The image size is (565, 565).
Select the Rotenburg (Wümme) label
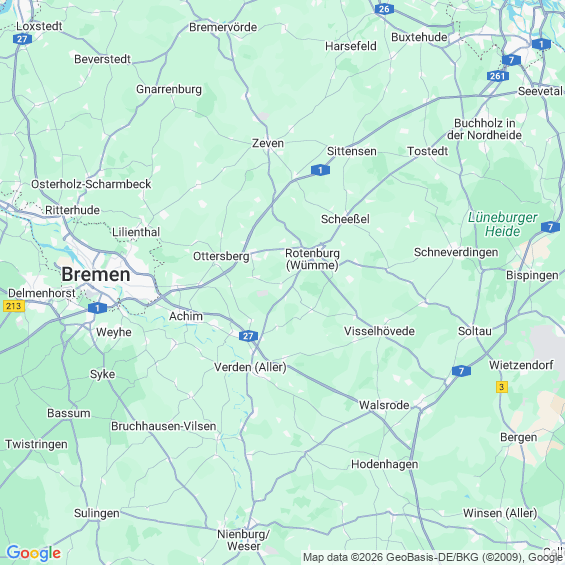point(312,259)
